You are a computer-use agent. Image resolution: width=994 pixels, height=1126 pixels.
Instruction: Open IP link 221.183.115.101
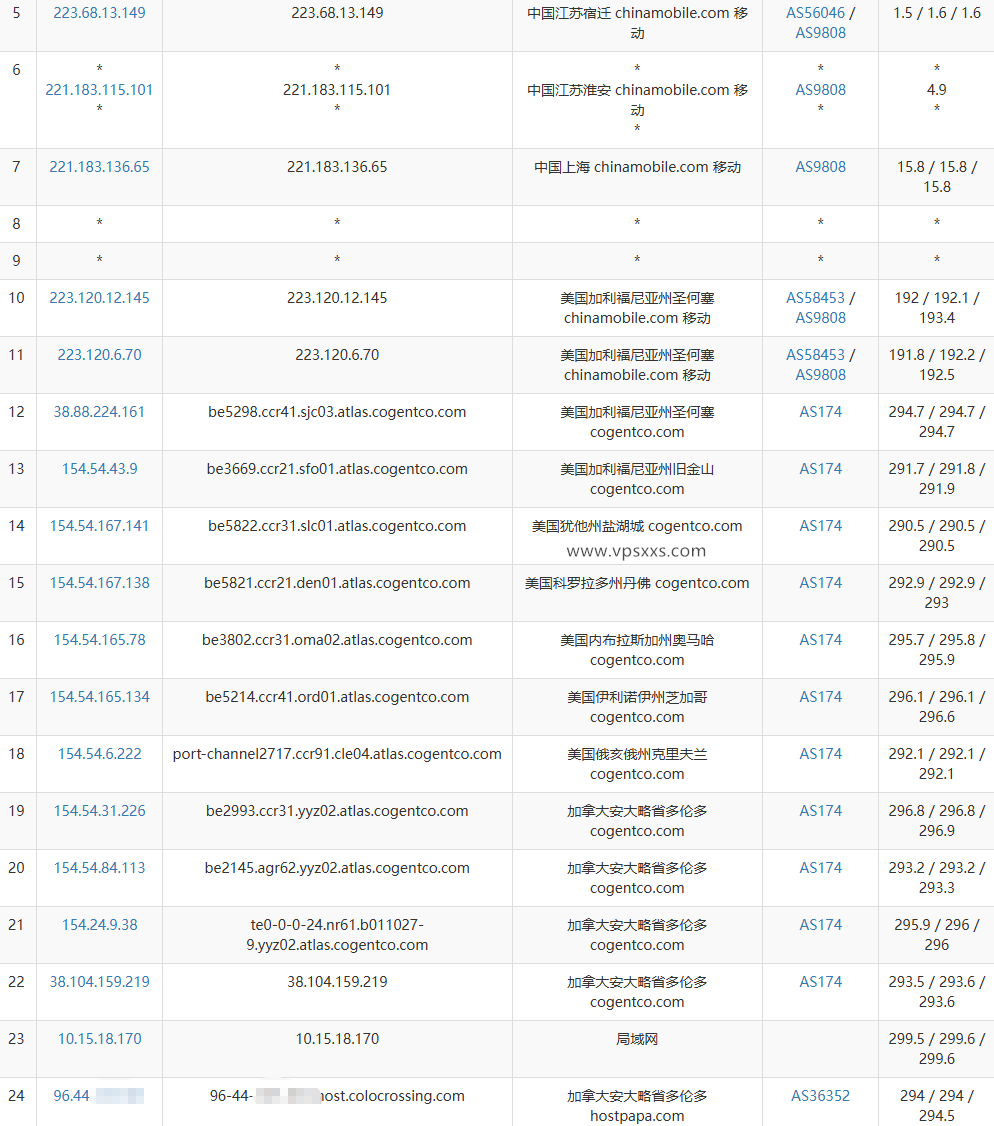pyautogui.click(x=99, y=90)
